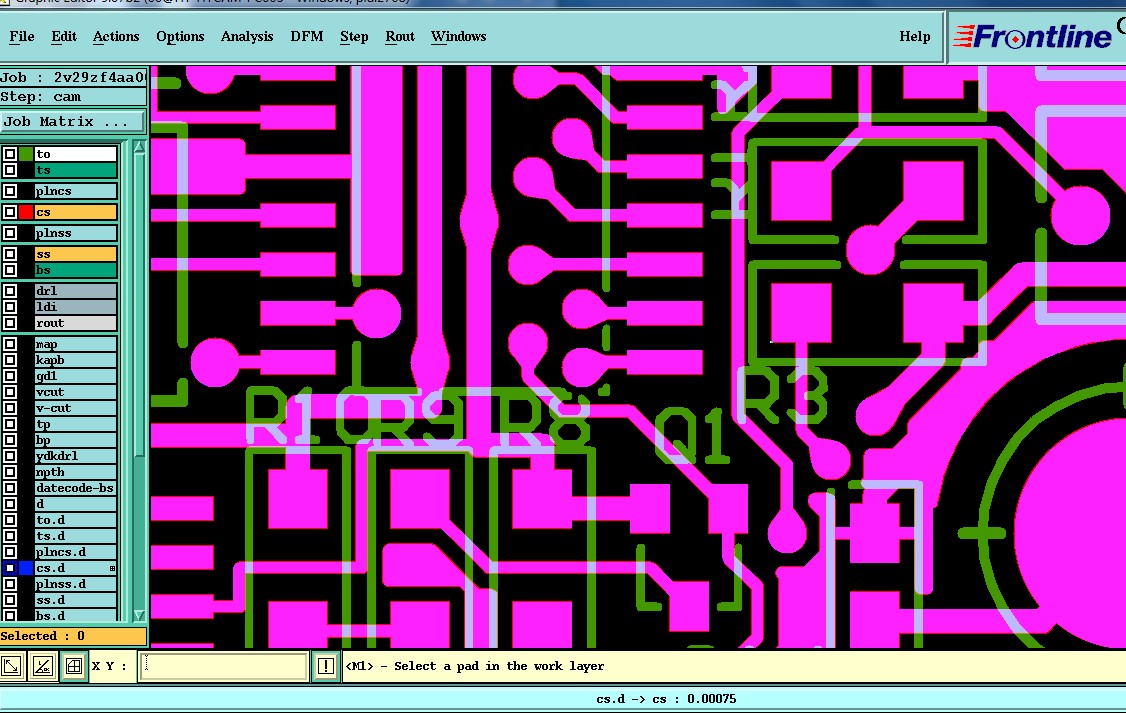The width and height of the screenshot is (1126, 713).
Task: Click the Selected : 0 status field
Action: (x=73, y=636)
